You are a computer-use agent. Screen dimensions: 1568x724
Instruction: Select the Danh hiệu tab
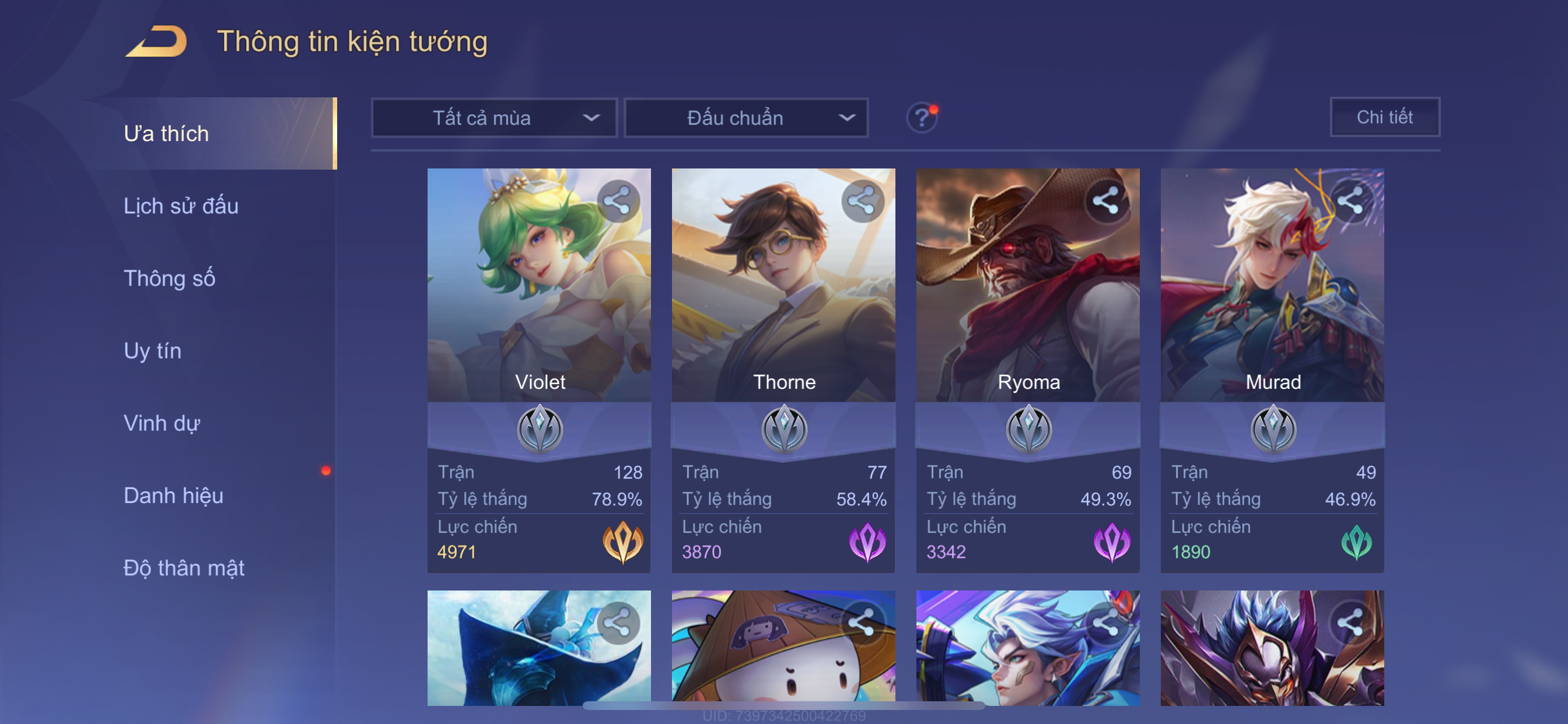tap(173, 495)
